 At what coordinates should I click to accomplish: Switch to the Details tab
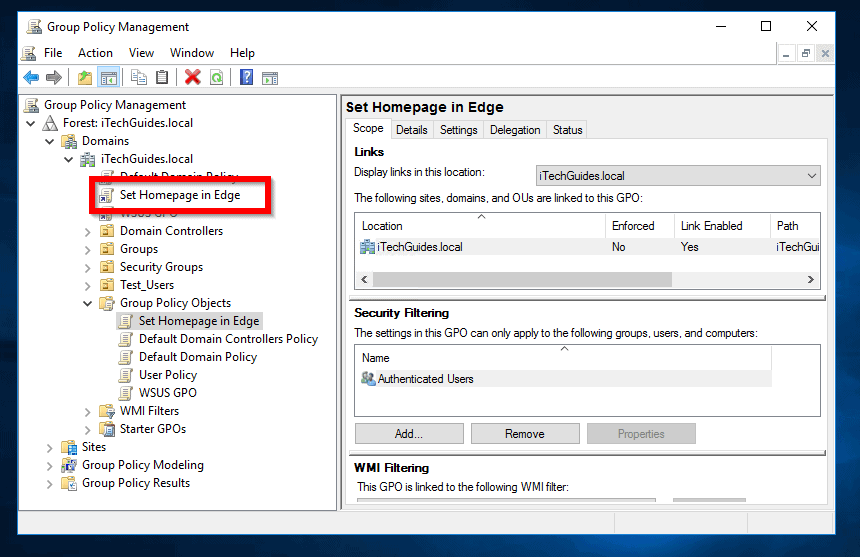(412, 130)
